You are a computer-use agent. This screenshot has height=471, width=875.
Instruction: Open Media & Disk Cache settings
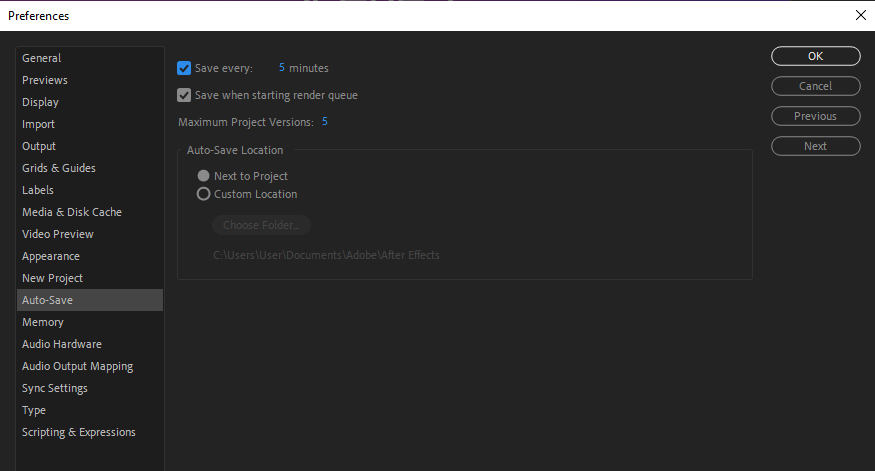click(x=89, y=212)
